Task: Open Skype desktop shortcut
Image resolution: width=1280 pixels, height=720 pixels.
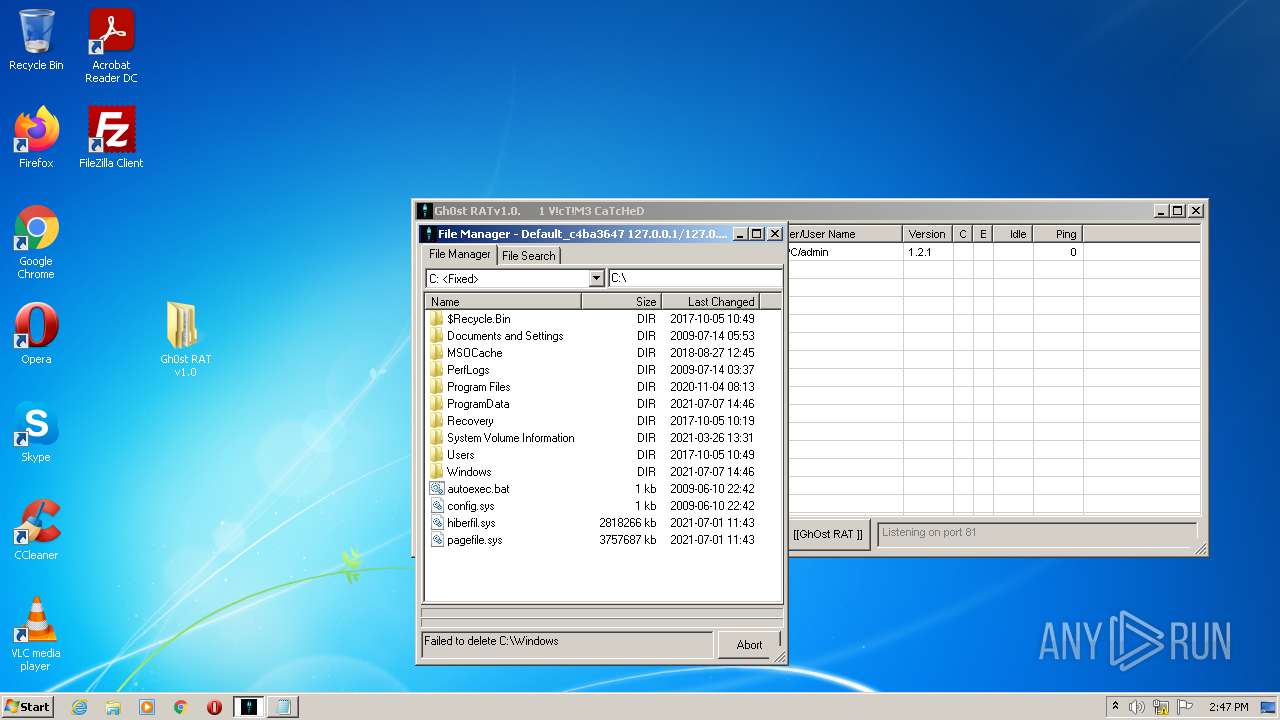Action: pos(36,431)
